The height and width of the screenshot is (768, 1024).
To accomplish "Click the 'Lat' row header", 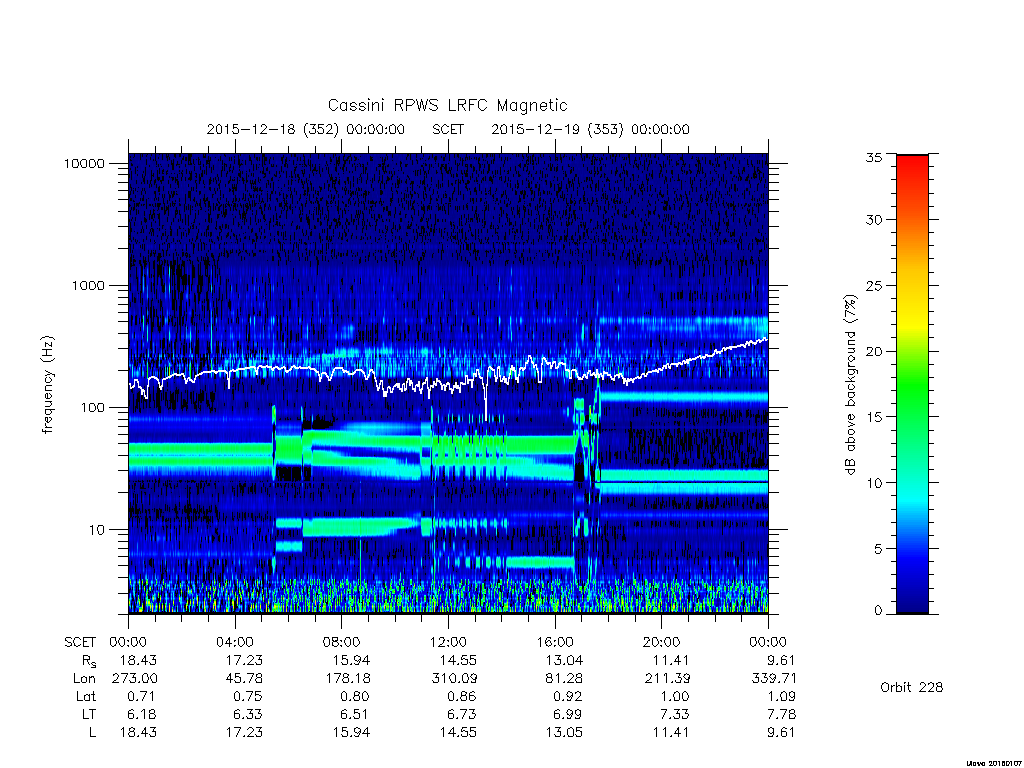I will coord(86,697).
